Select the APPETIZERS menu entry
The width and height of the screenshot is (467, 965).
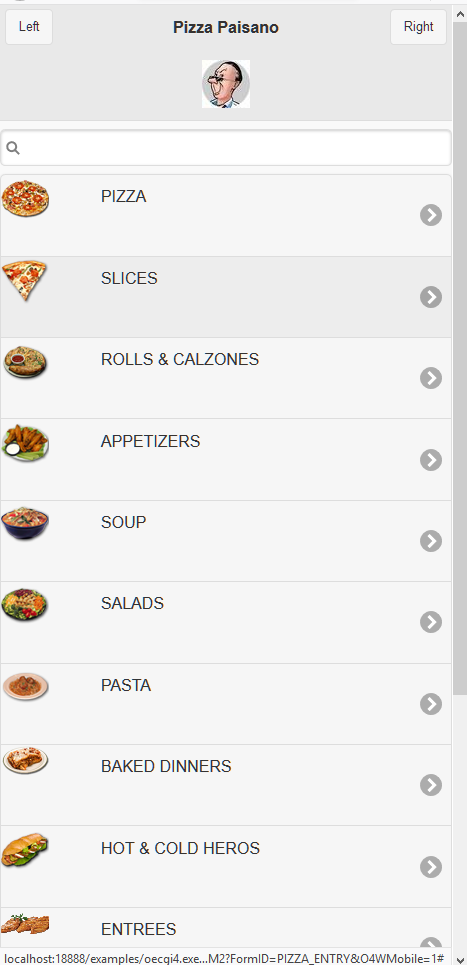(226, 460)
